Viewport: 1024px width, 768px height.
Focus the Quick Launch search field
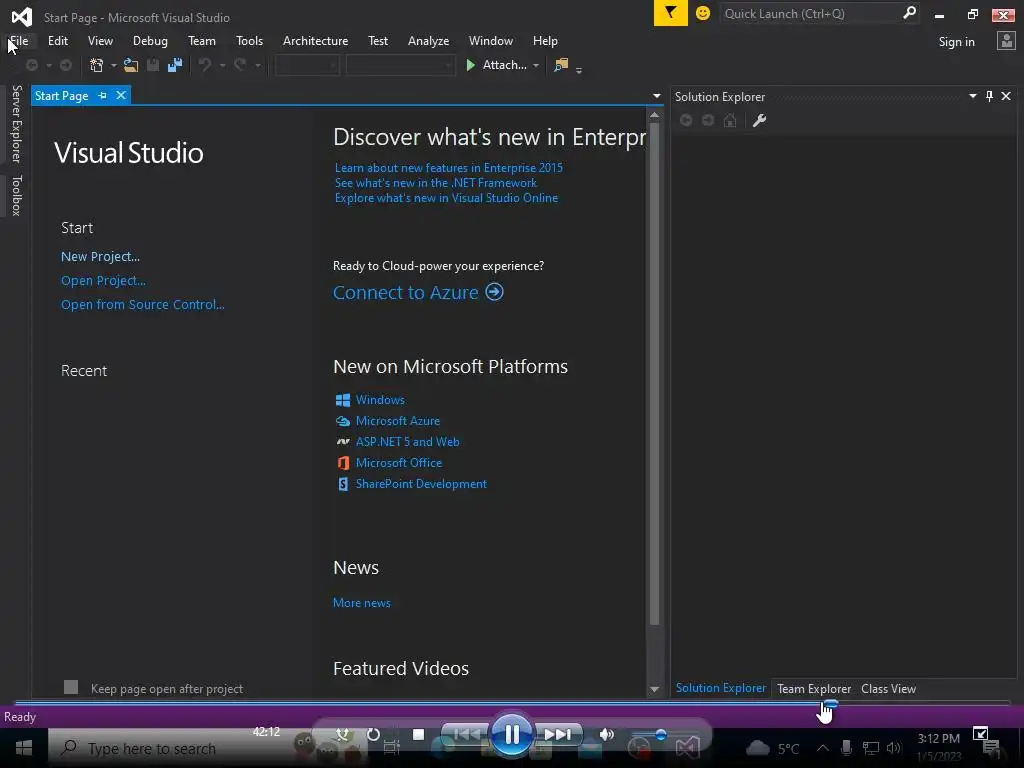pos(810,13)
